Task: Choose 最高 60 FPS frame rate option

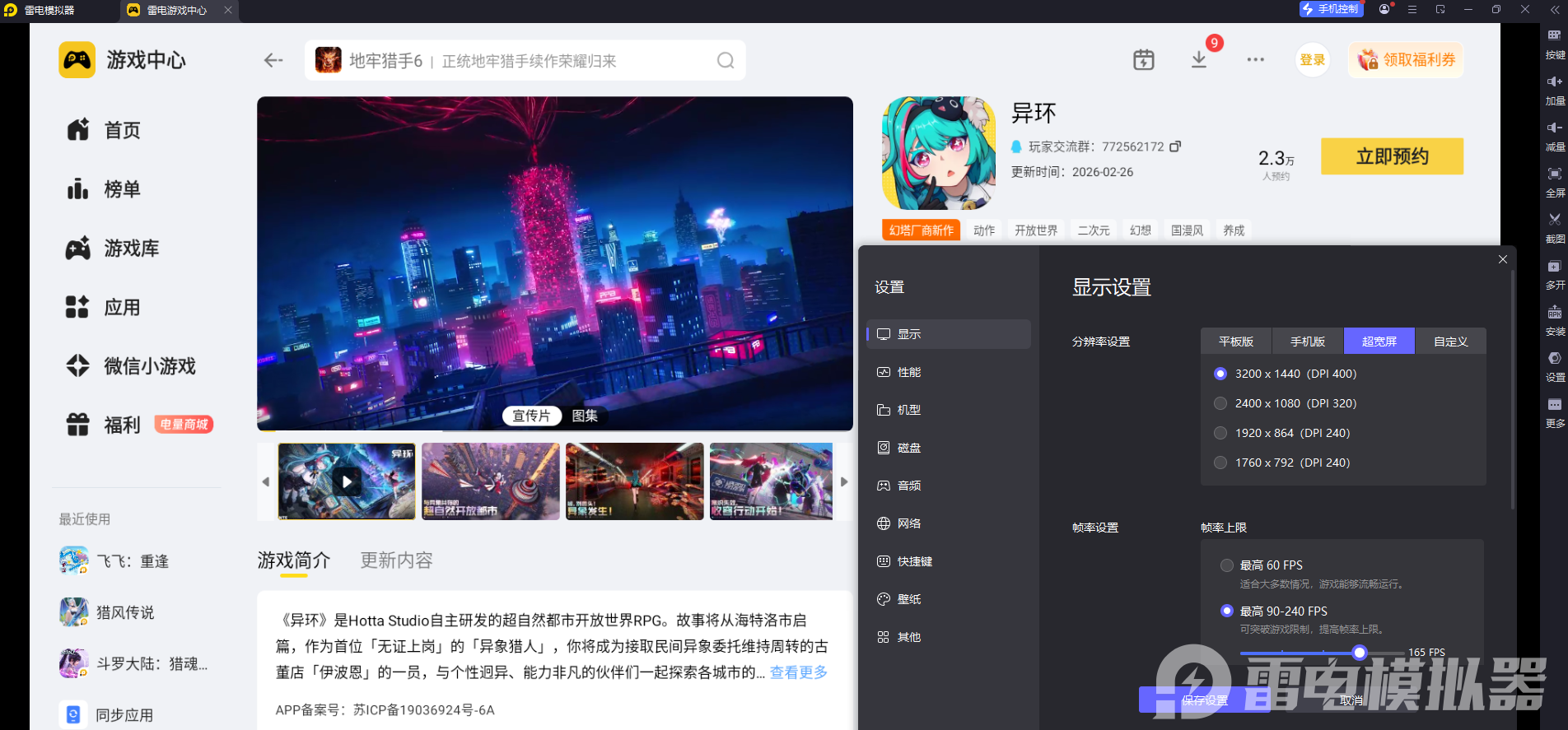Action: click(1262, 565)
